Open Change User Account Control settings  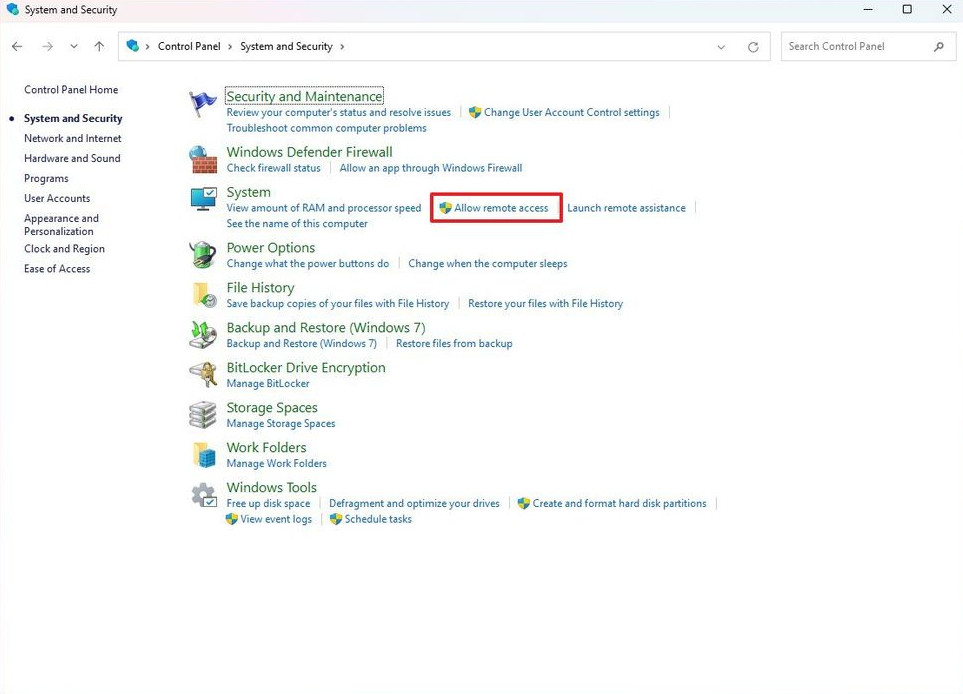pos(571,112)
